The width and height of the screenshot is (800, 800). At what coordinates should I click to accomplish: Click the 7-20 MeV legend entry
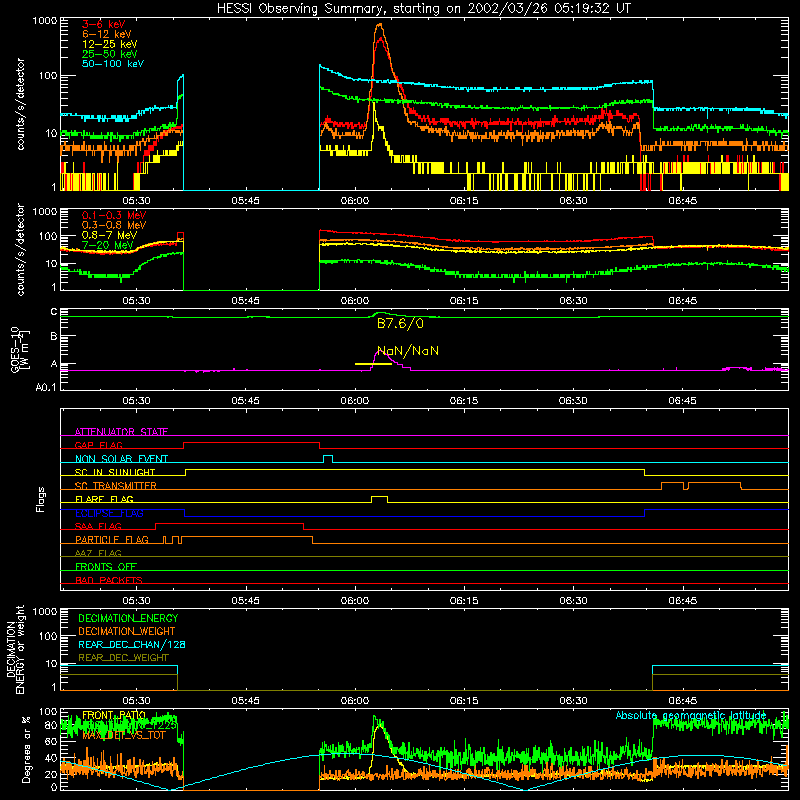pos(108,245)
